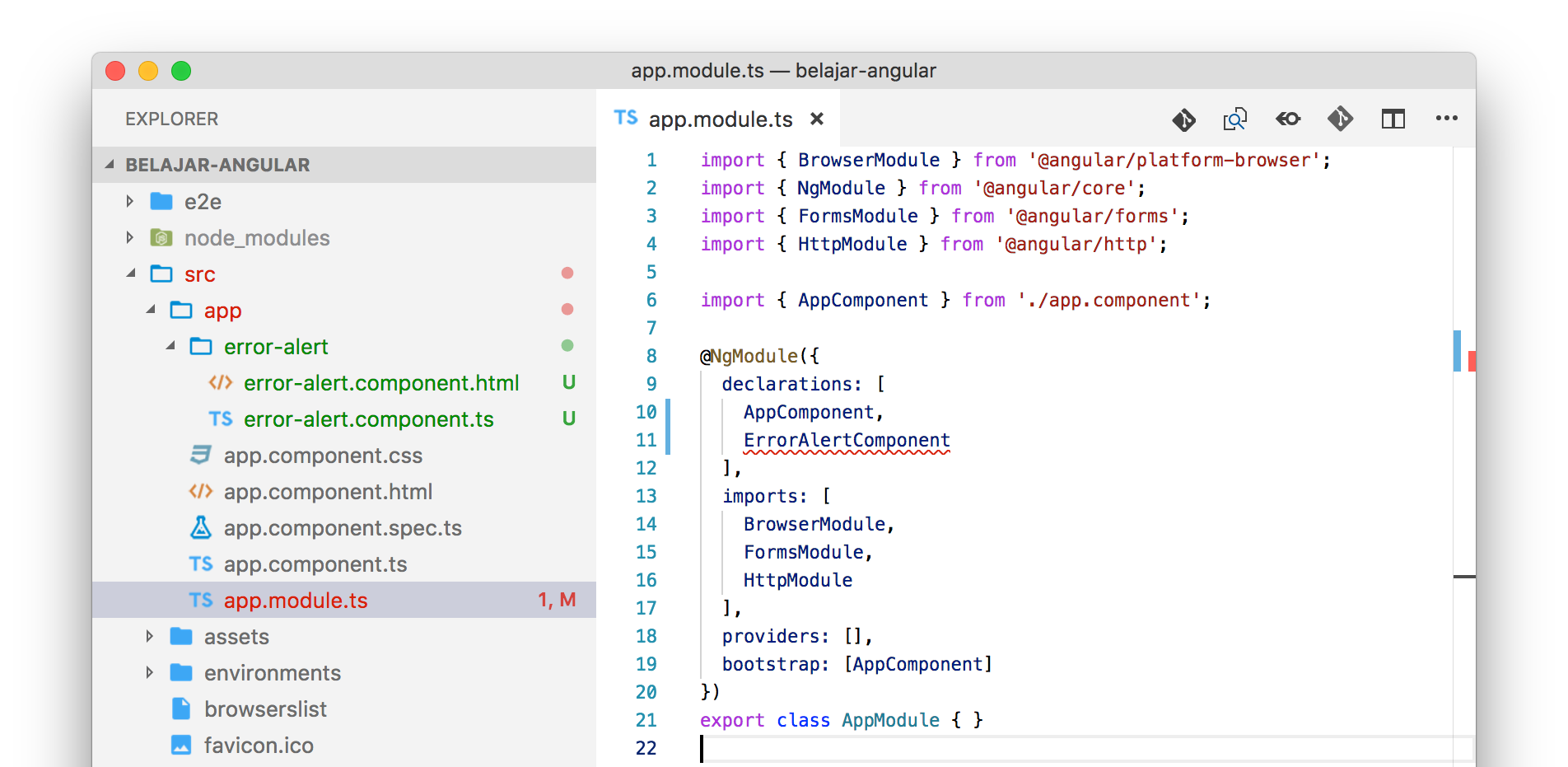Open more editor actions with ellipsis icon
Screen dimensions: 1568x767
(1446, 119)
